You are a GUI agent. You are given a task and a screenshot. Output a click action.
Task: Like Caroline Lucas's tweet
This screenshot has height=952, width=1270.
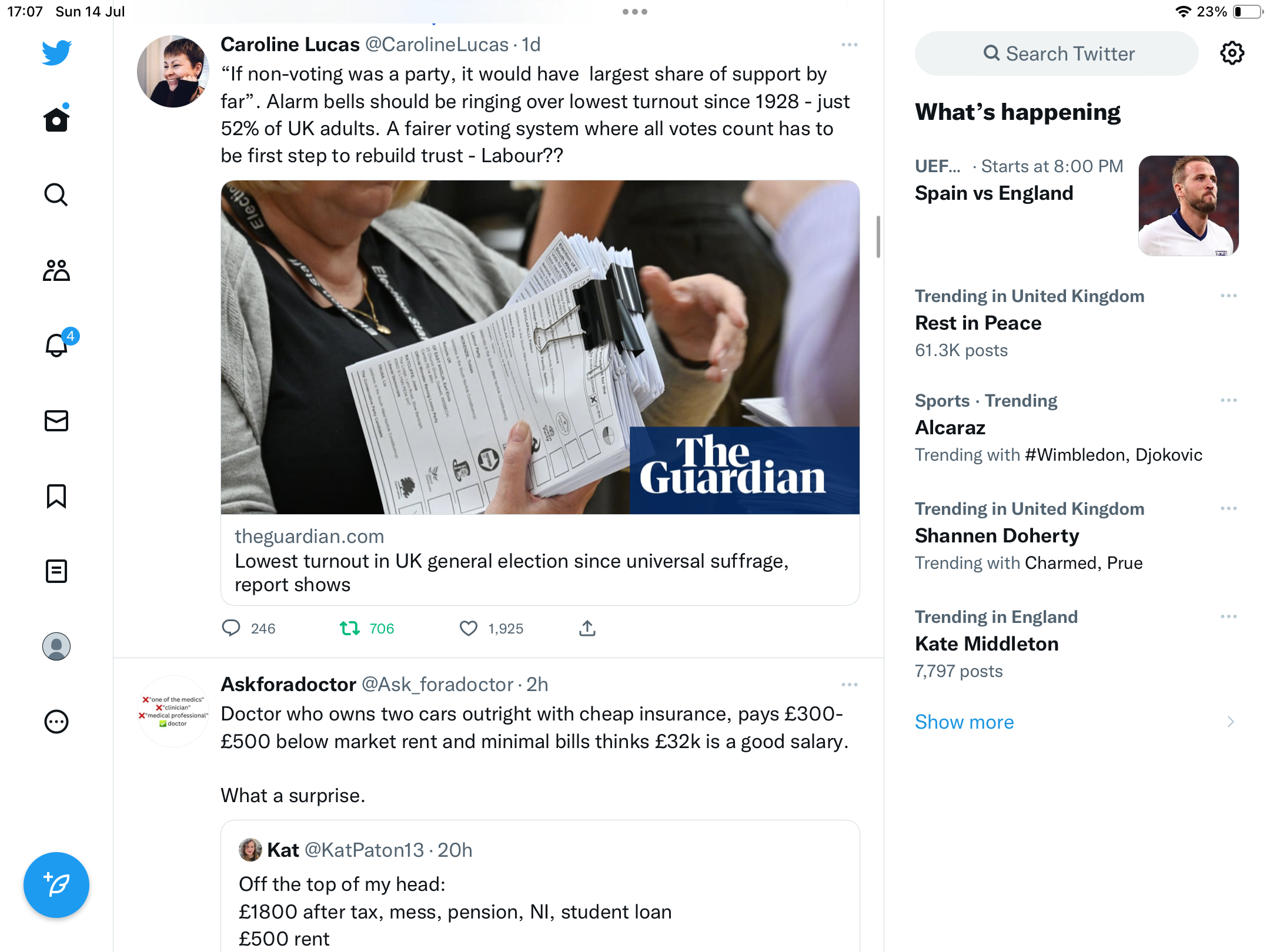(x=469, y=629)
